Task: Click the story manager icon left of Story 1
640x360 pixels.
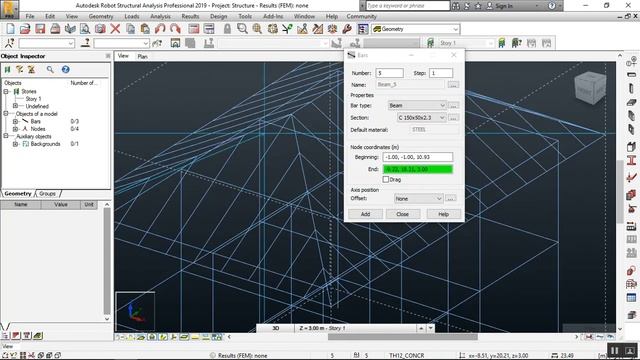Action: tap(430, 43)
